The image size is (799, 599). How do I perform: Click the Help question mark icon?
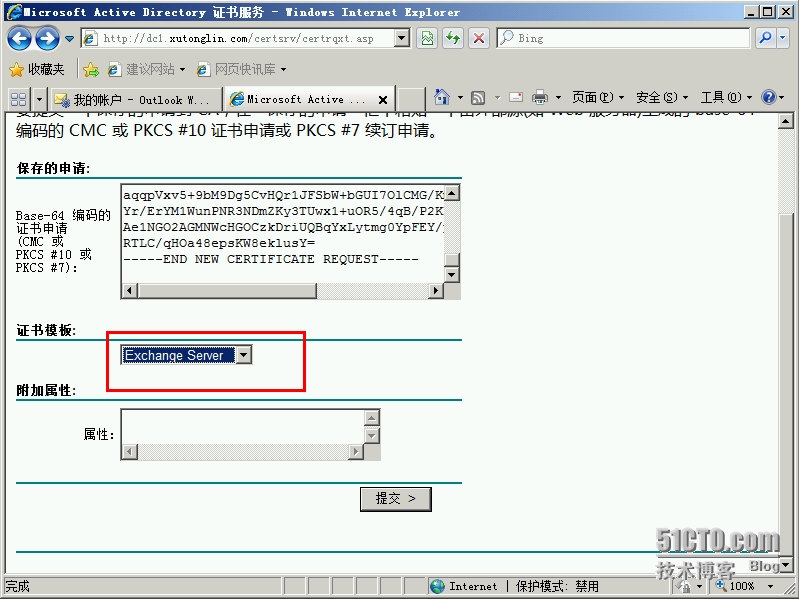click(x=768, y=97)
